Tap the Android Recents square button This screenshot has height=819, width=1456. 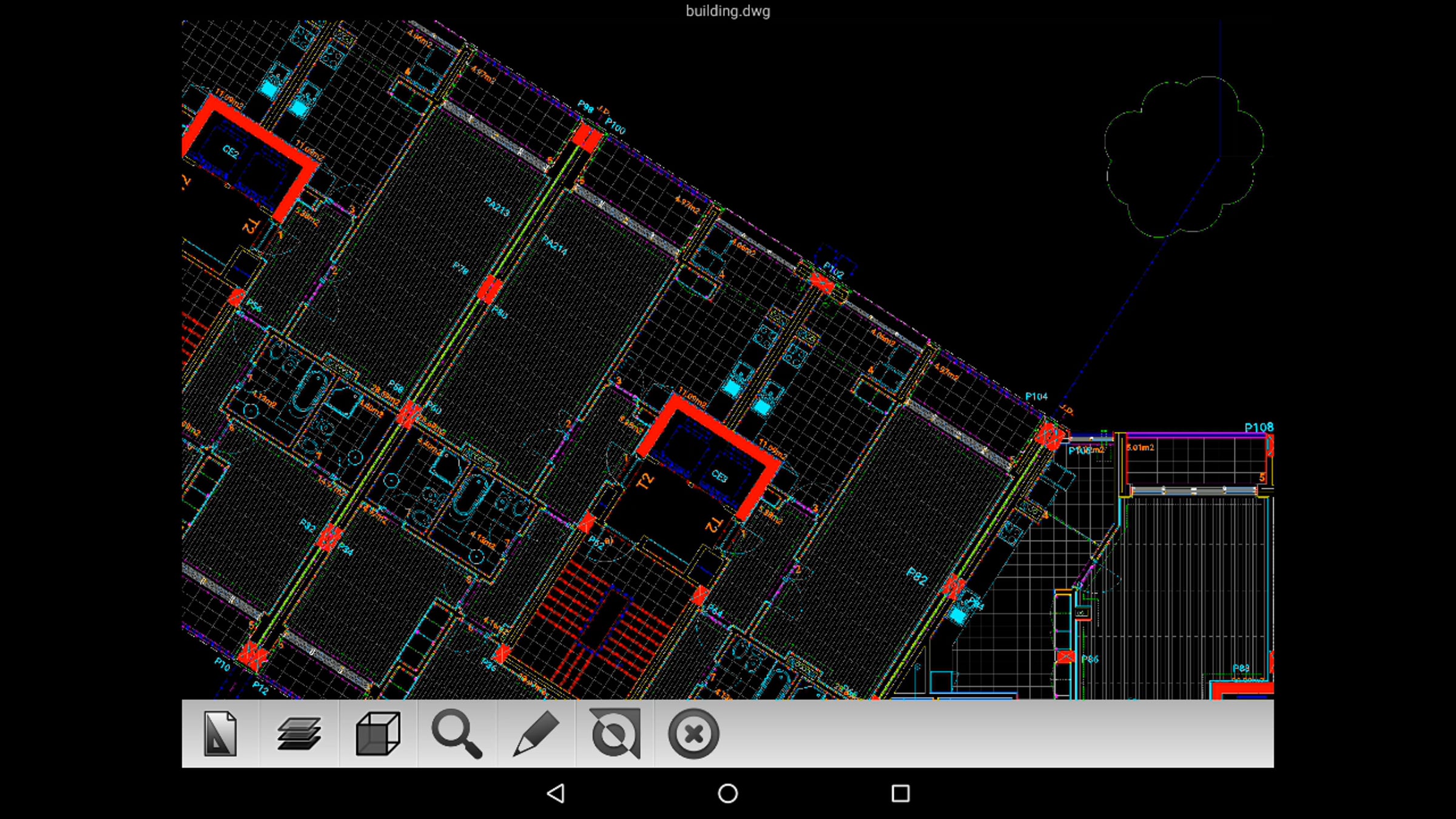pyautogui.click(x=900, y=793)
